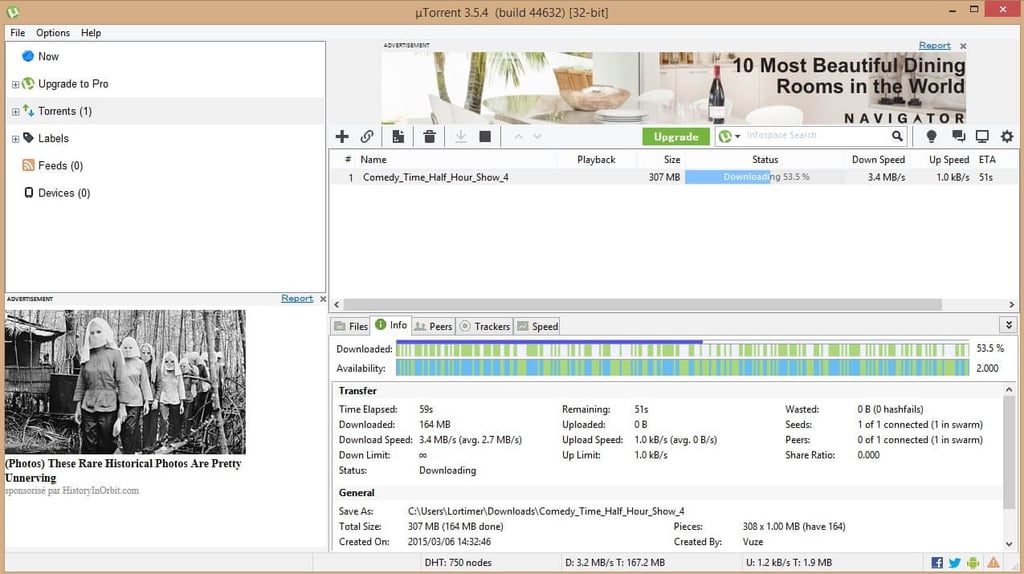
Task: Sort by the Size column header
Action: tap(671, 159)
